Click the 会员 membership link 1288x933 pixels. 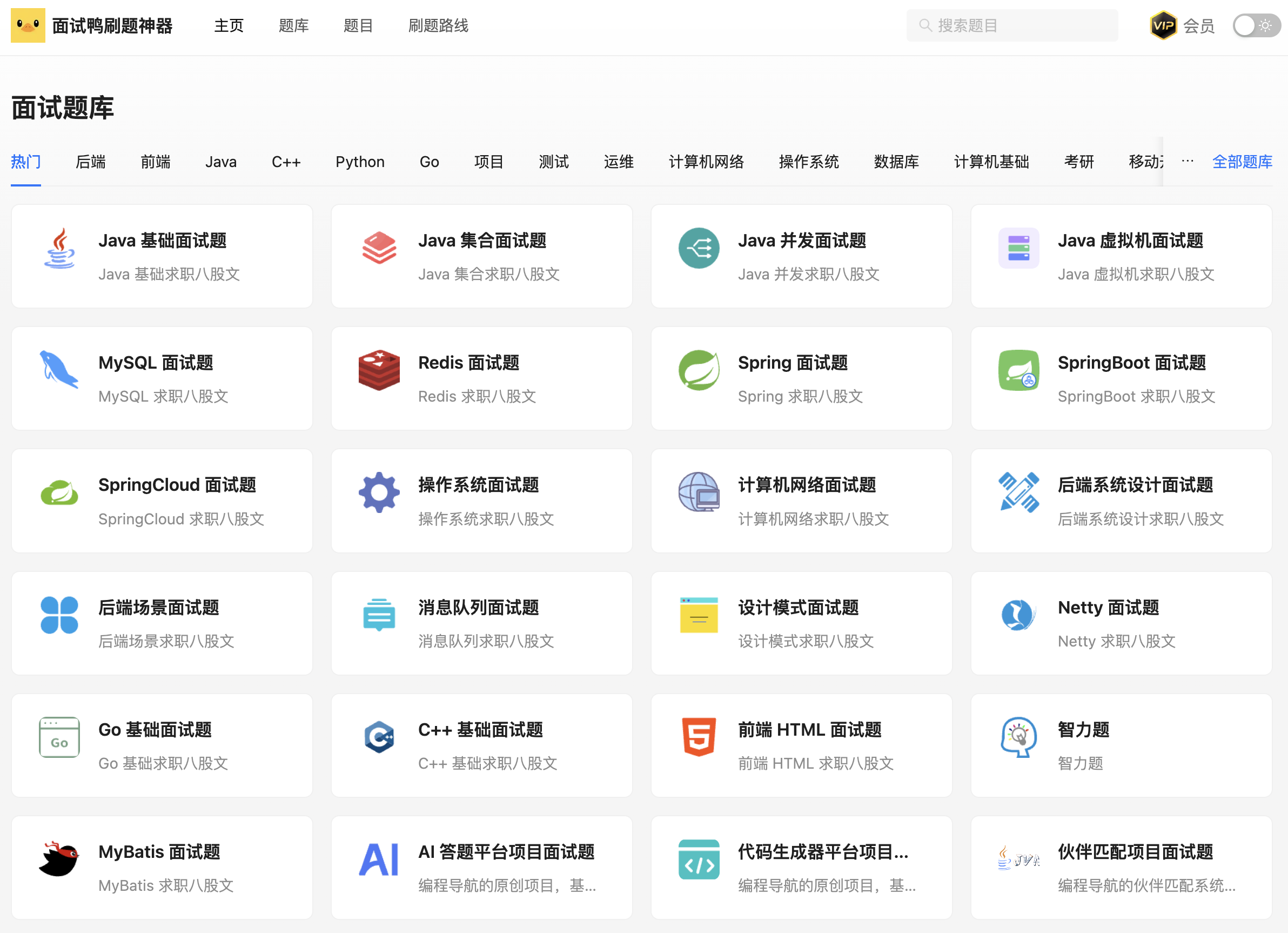[1199, 25]
